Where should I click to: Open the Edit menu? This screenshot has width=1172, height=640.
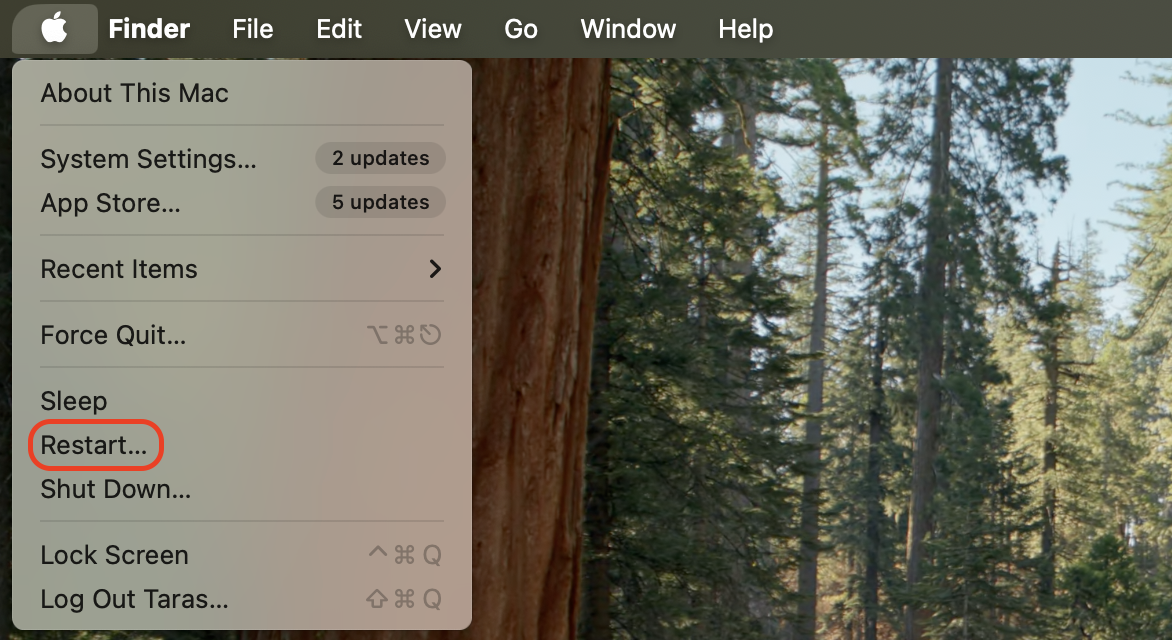[x=338, y=29]
